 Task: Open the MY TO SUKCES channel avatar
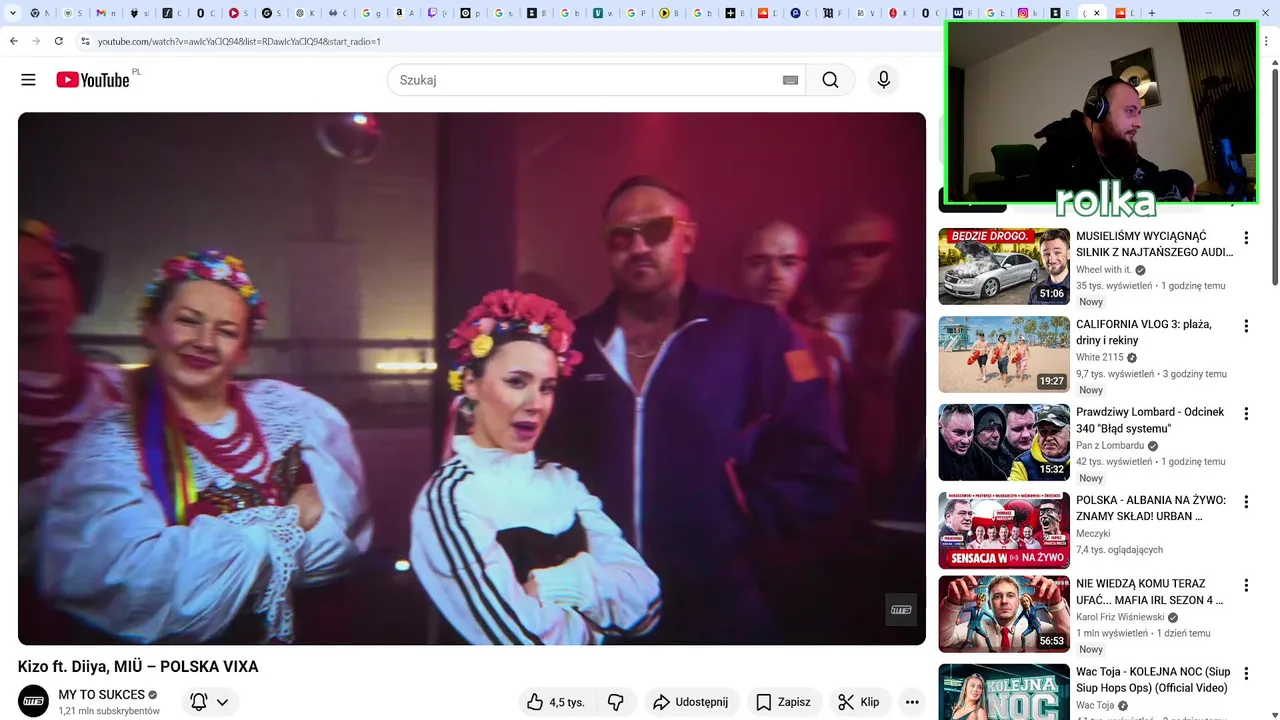pyautogui.click(x=34, y=701)
